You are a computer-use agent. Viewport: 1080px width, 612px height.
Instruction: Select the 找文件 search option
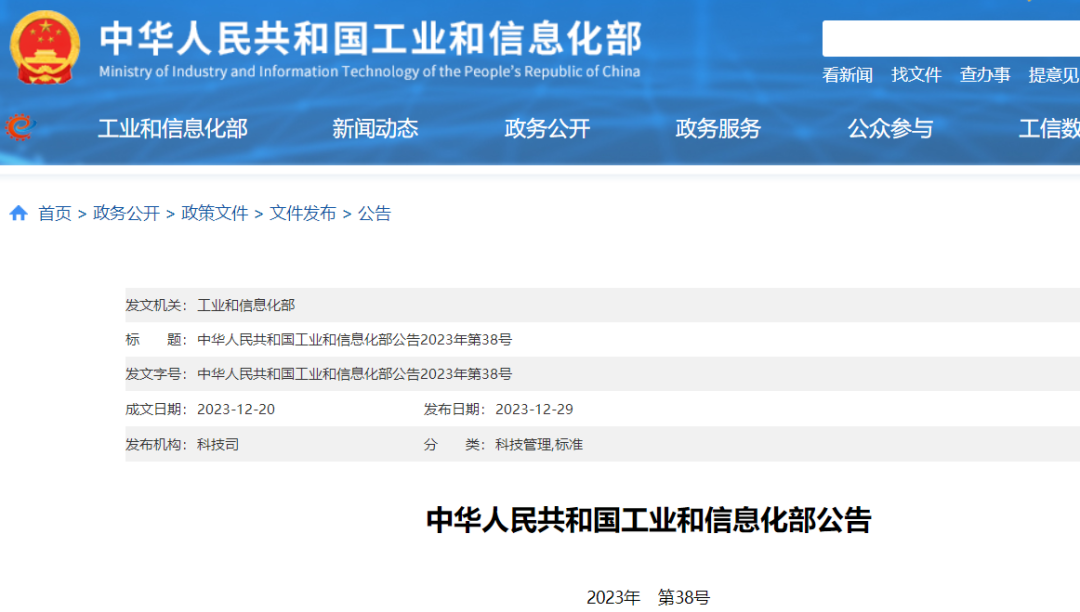click(x=916, y=75)
